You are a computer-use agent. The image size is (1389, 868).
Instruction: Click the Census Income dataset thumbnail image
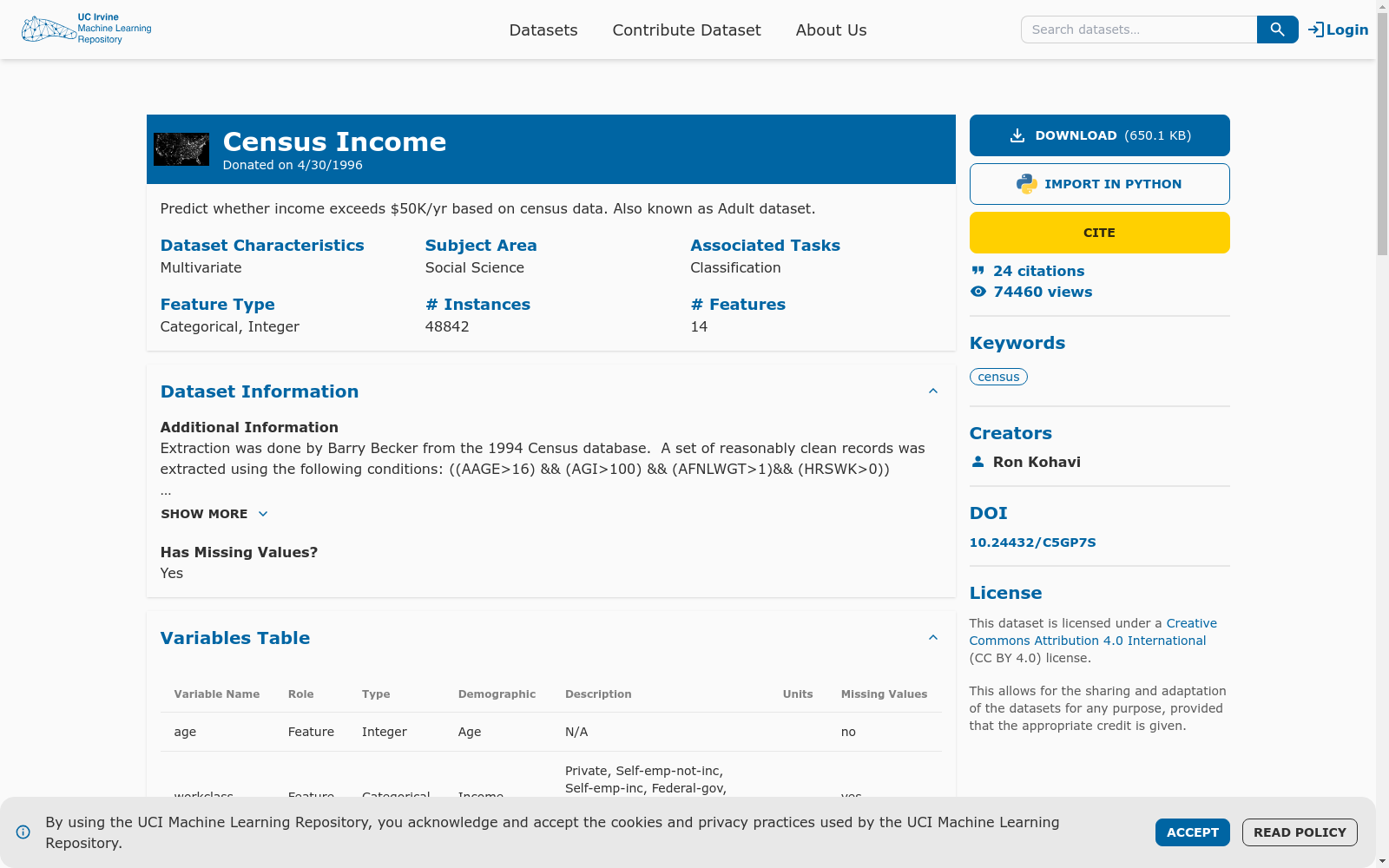181,148
